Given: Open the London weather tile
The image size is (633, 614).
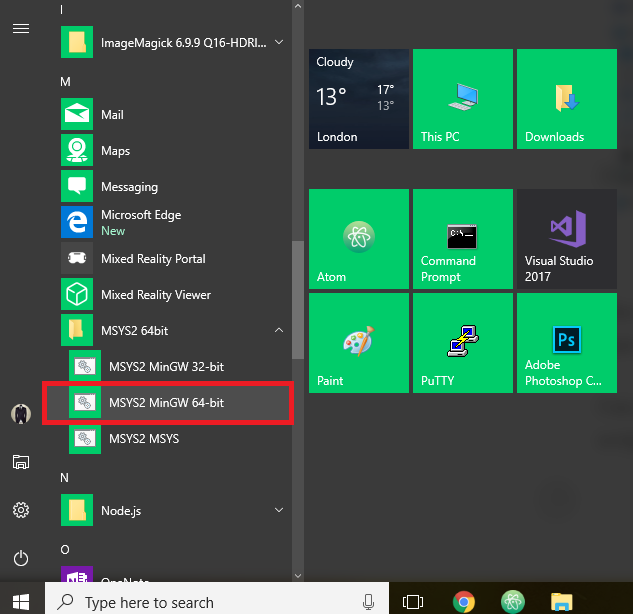Looking at the screenshot, I should [x=359, y=99].
